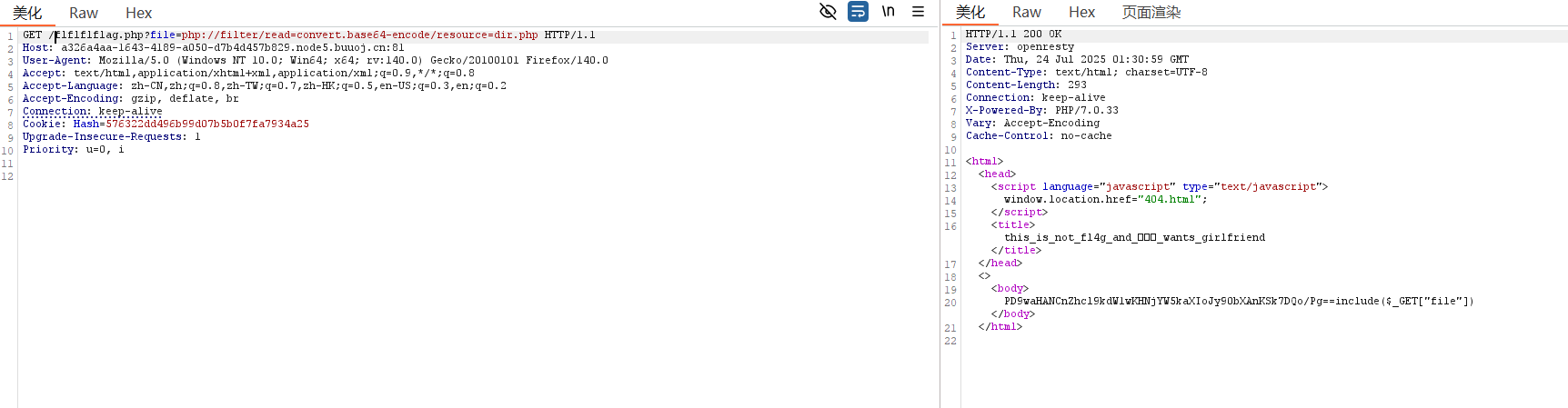The image size is (1568, 408).
Task: Click the this_is_not_fl4g title text
Action: coord(1134,238)
